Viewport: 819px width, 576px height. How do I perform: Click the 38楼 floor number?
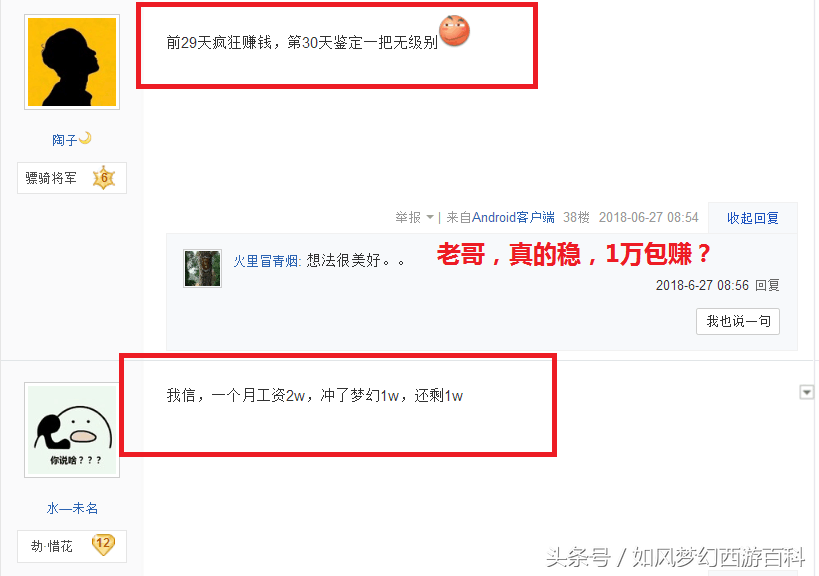click(x=576, y=217)
